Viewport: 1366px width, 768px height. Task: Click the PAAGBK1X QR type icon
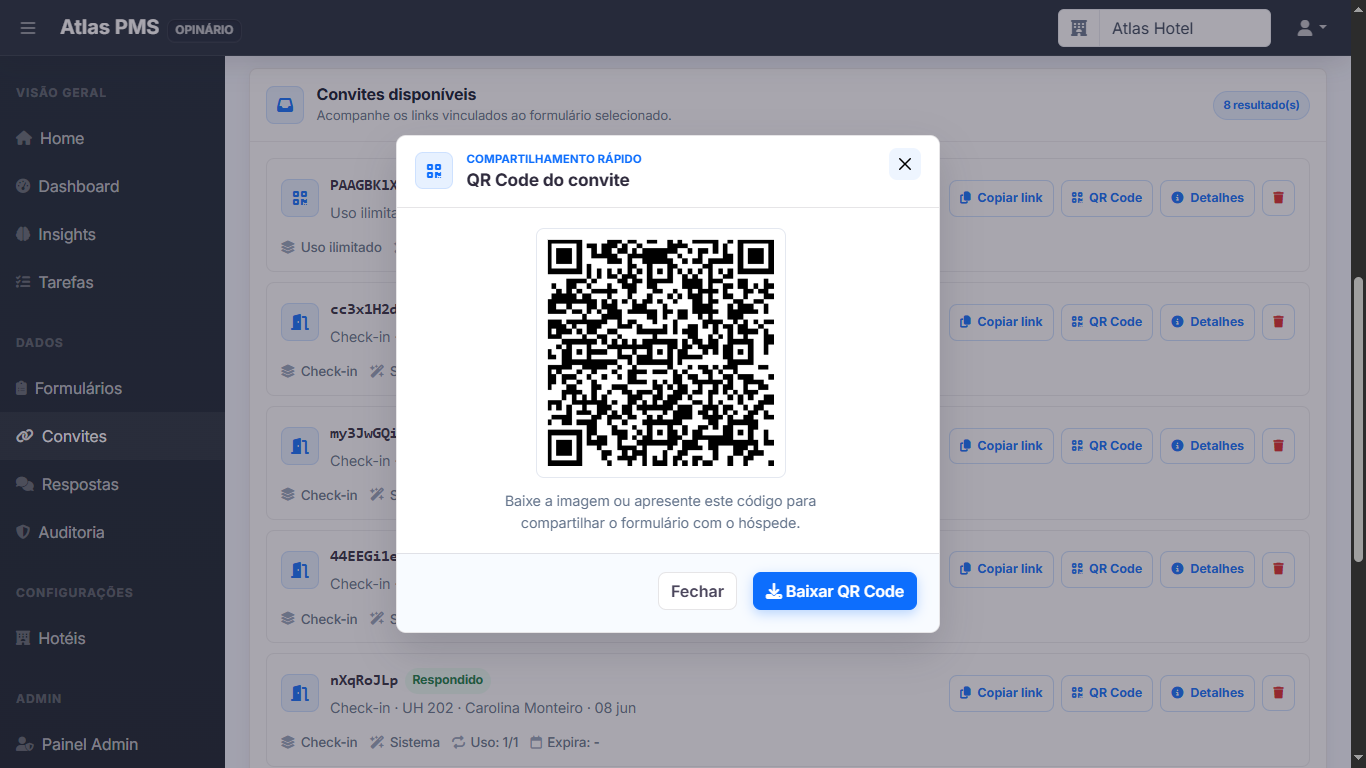300,198
